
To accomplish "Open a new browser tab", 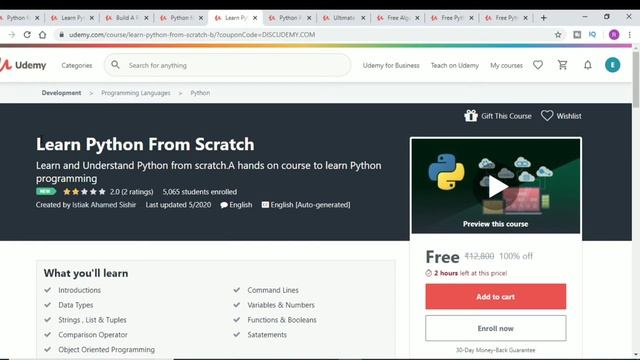I will click(544, 18).
